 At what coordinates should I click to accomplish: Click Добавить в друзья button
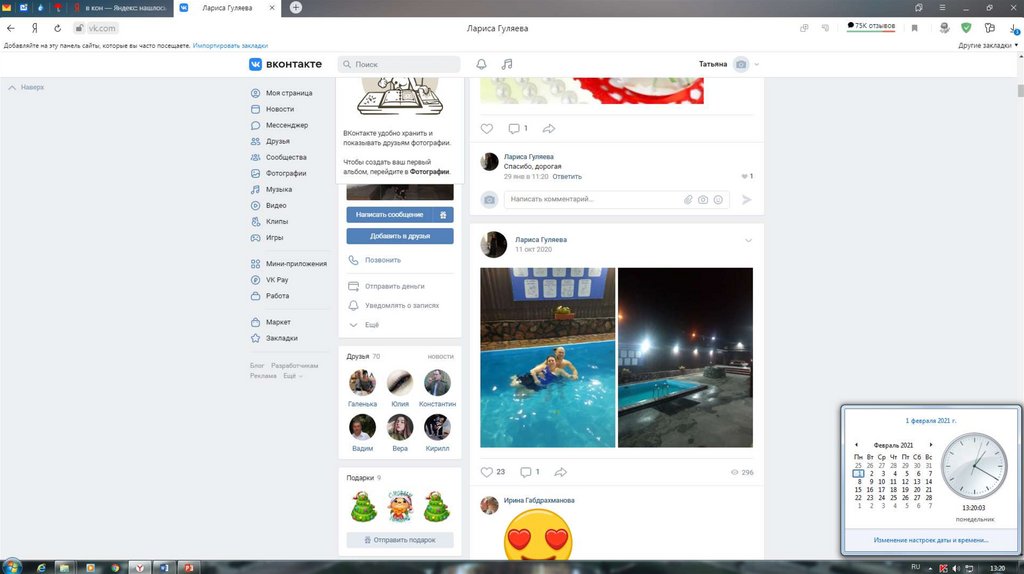pos(400,236)
